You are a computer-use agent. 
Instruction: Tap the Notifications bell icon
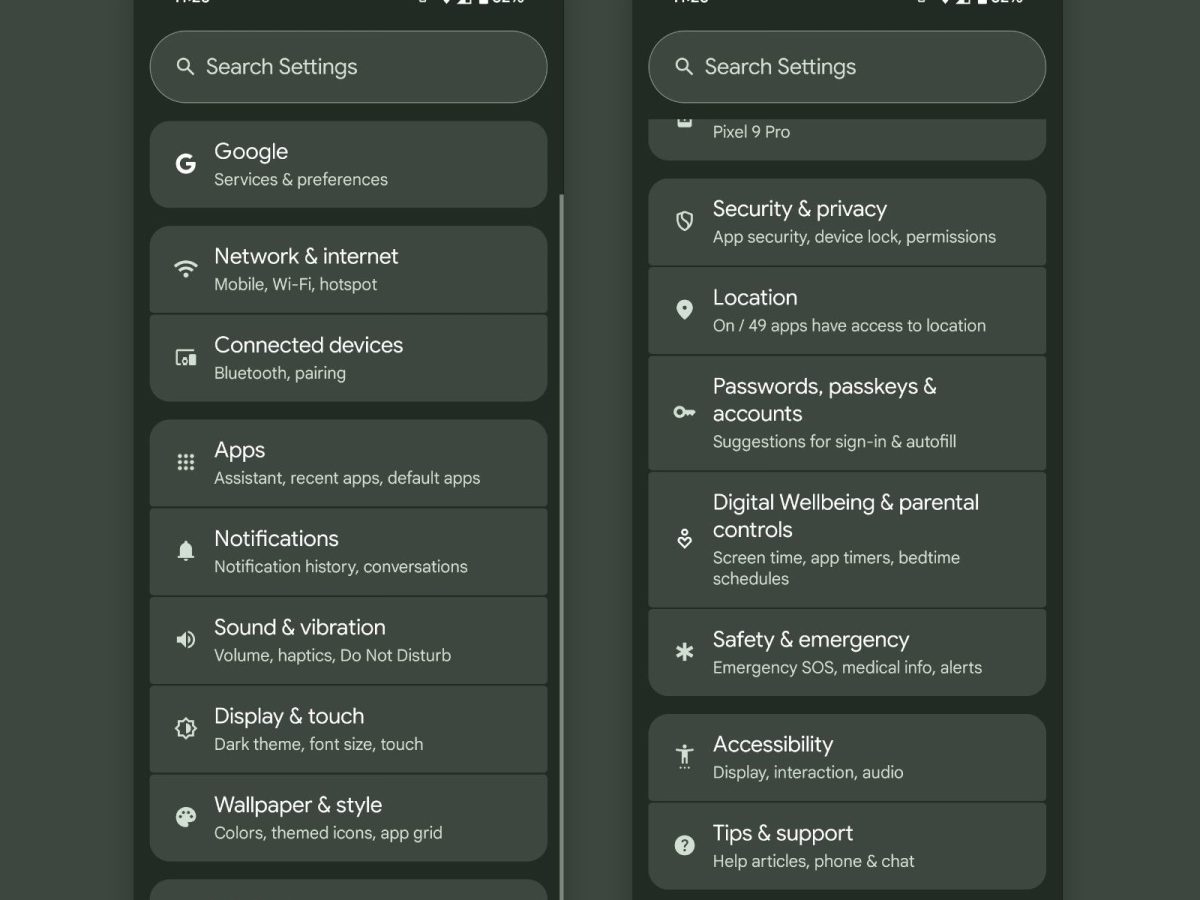click(185, 551)
